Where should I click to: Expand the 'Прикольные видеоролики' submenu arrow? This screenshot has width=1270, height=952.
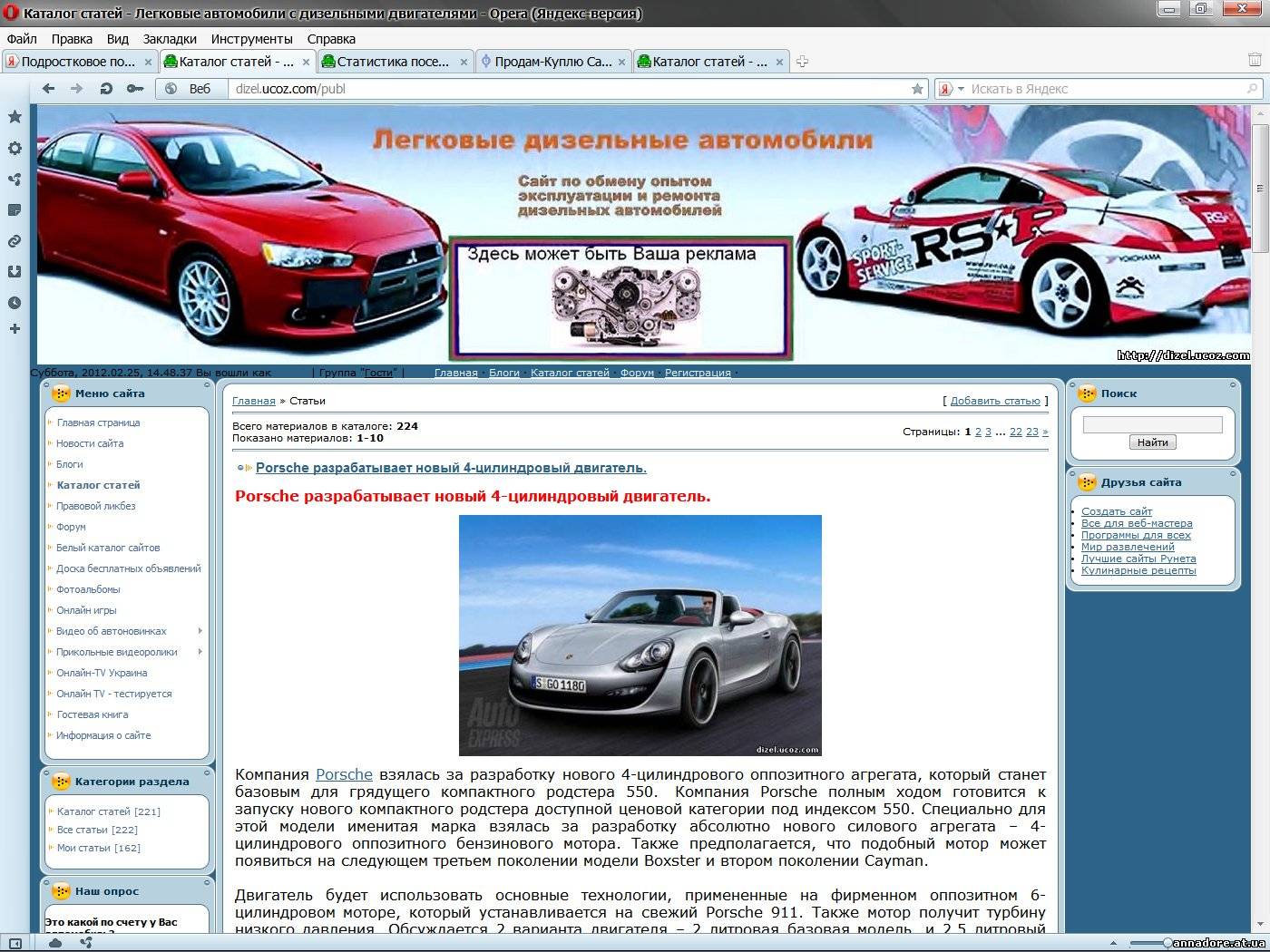coord(200,652)
